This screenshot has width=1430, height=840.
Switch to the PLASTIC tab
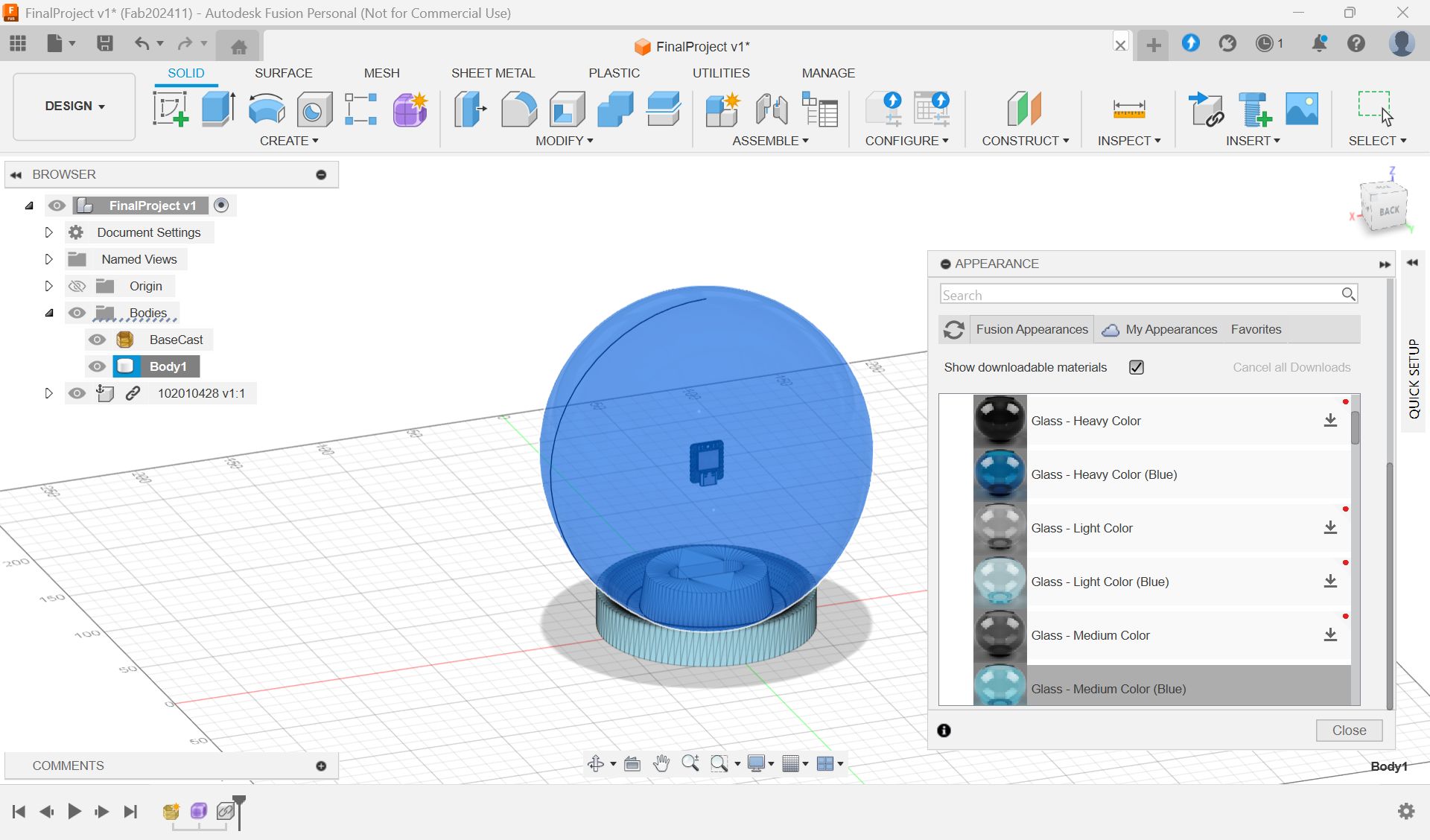614,73
